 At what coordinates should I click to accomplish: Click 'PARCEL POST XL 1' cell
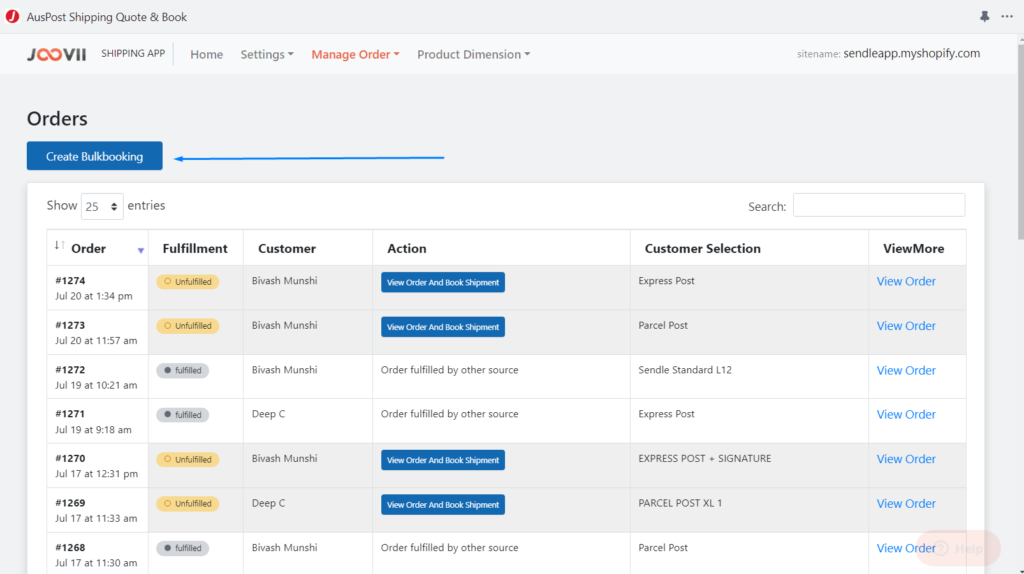[x=680, y=503]
